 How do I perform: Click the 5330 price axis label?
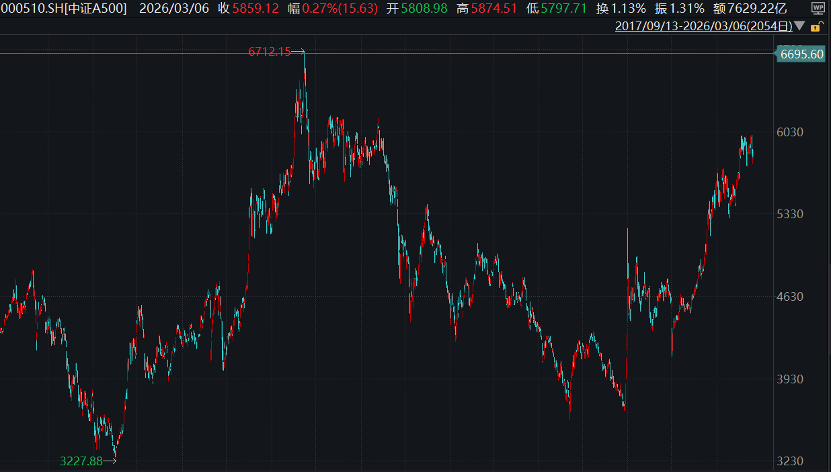pos(790,214)
